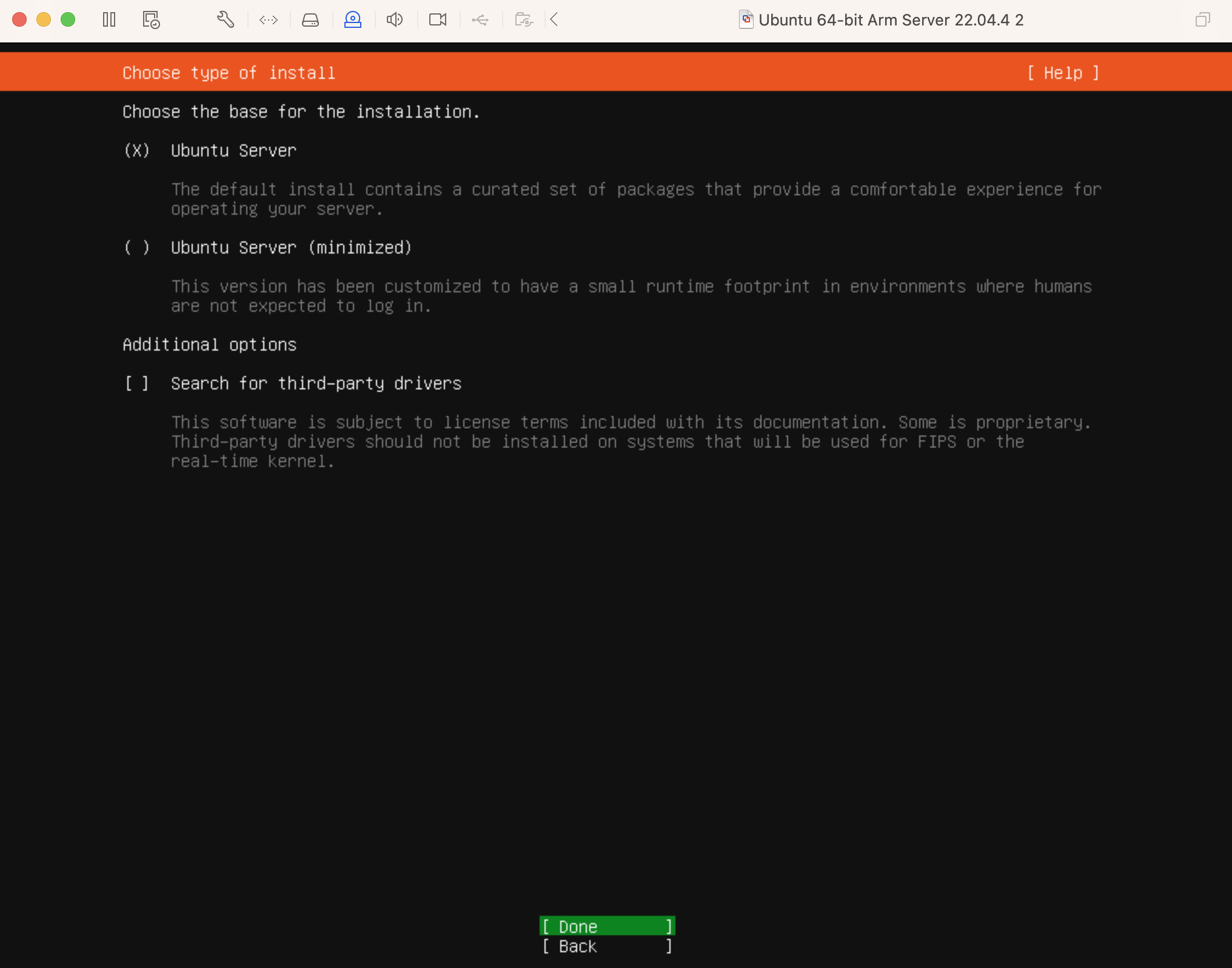Pause the virtual machine
The height and width of the screenshot is (968, 1232).
(109, 20)
